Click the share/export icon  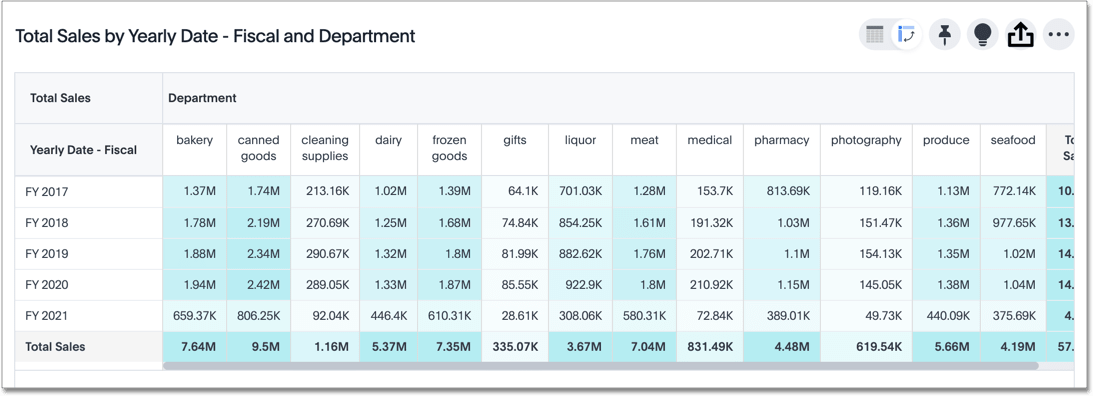coord(1021,34)
